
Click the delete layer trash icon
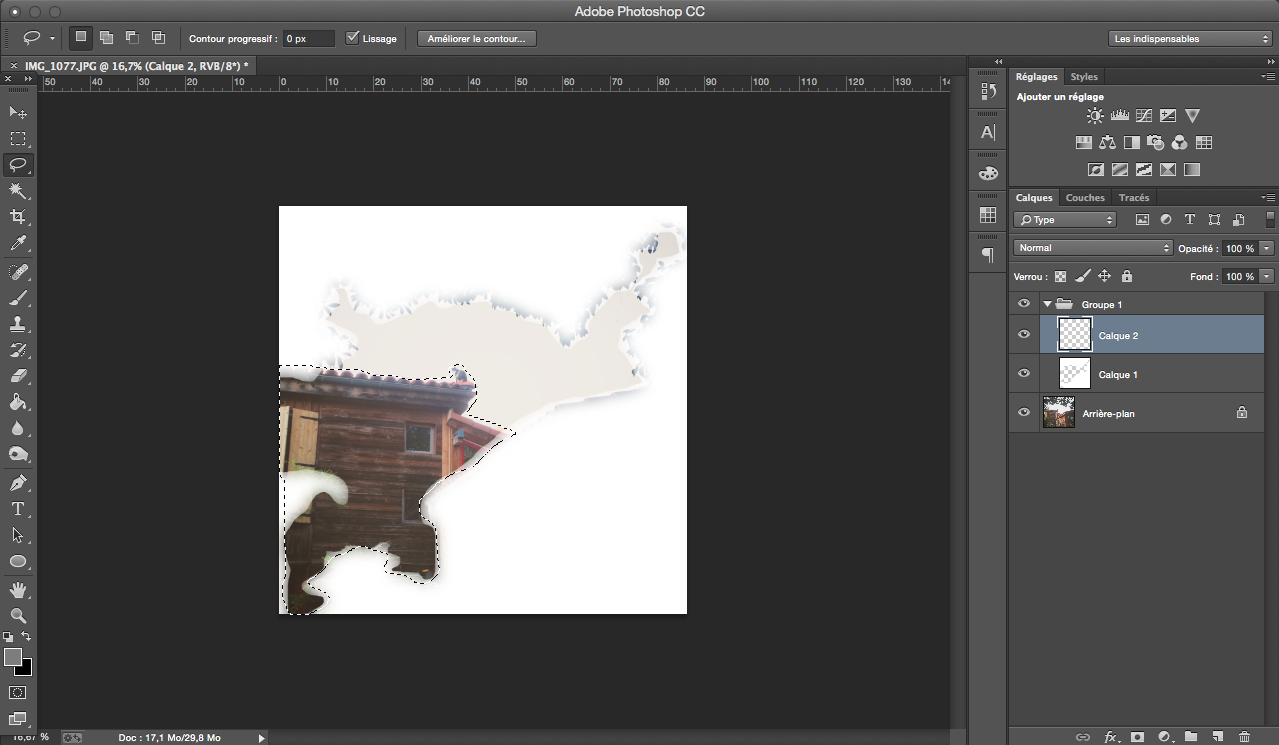(x=1244, y=737)
